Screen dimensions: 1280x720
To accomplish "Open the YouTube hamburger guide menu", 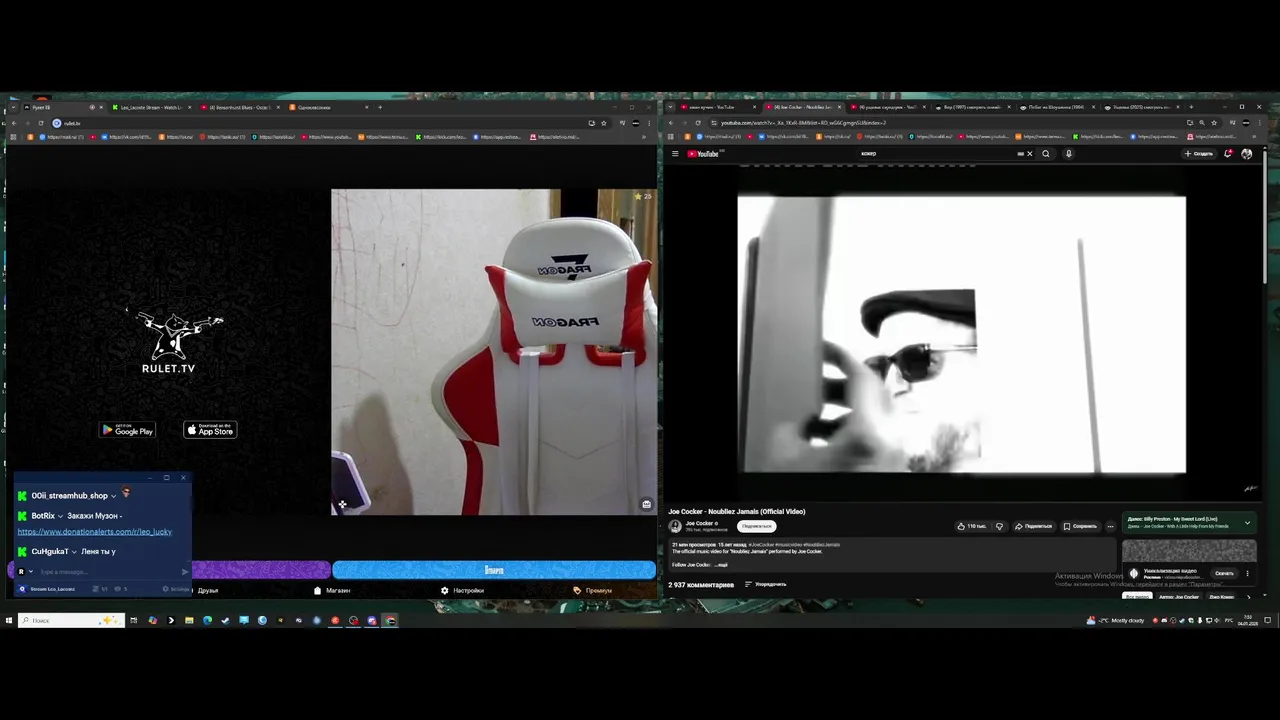I will point(675,154).
